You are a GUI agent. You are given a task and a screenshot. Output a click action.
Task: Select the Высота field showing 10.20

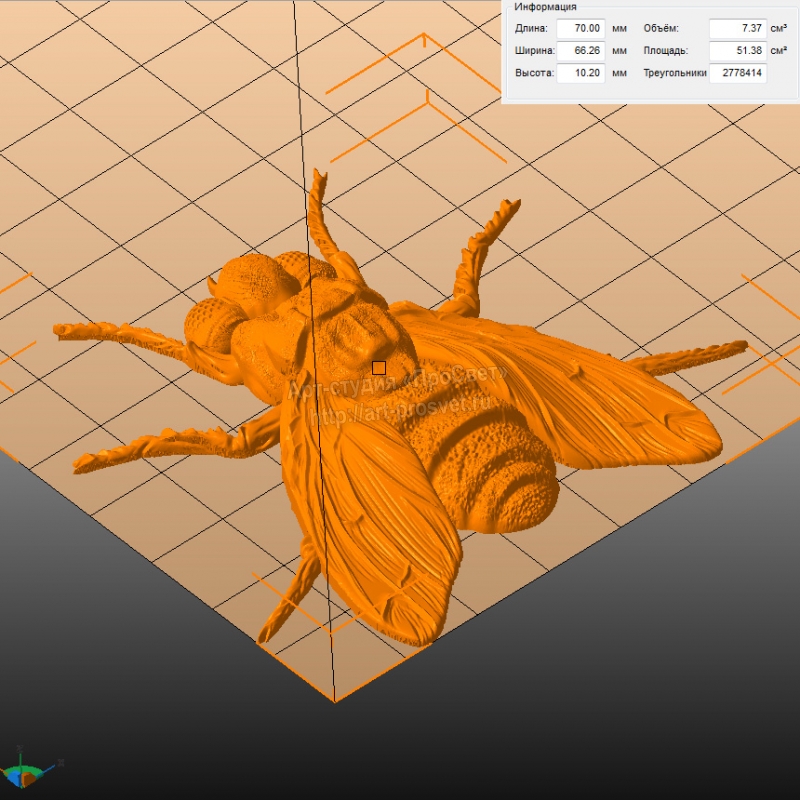pos(581,73)
